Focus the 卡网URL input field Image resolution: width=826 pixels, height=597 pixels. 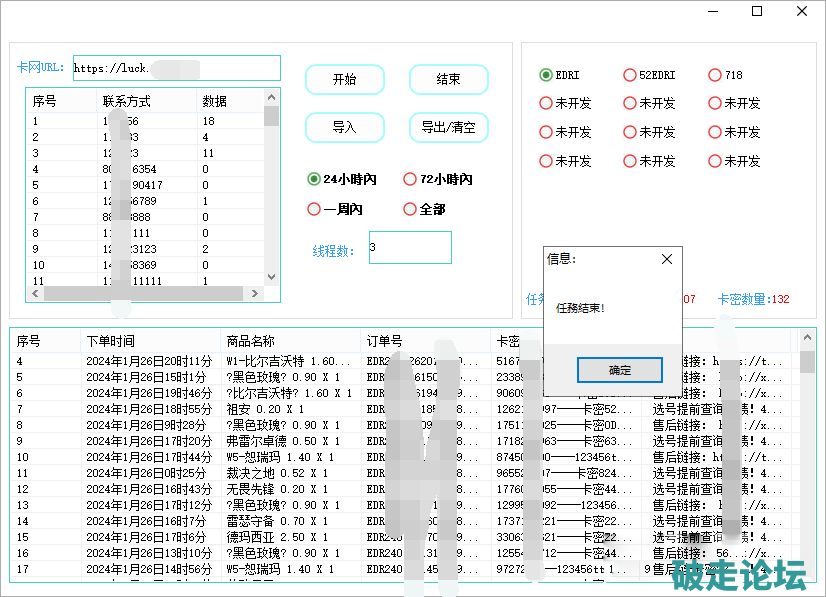[x=176, y=68]
